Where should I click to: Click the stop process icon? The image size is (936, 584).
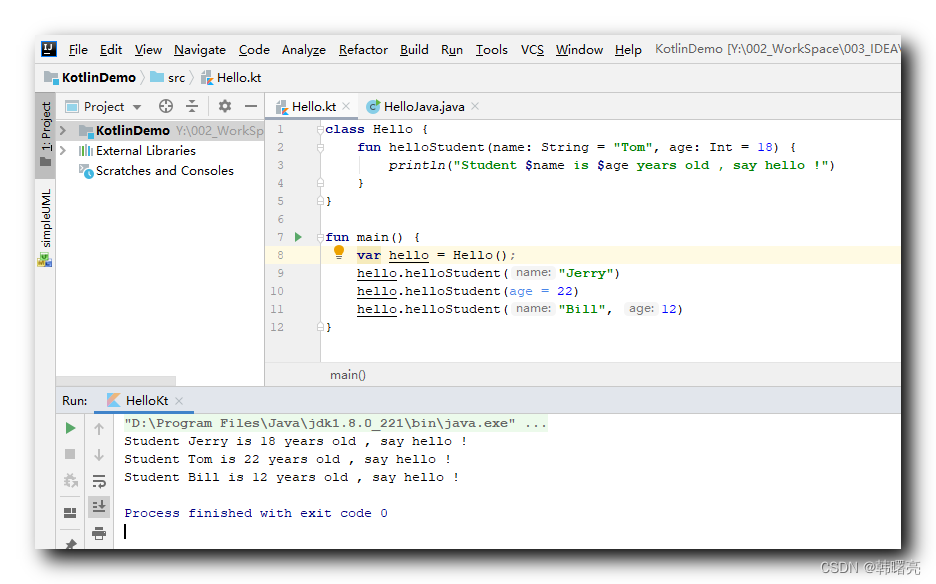point(70,454)
